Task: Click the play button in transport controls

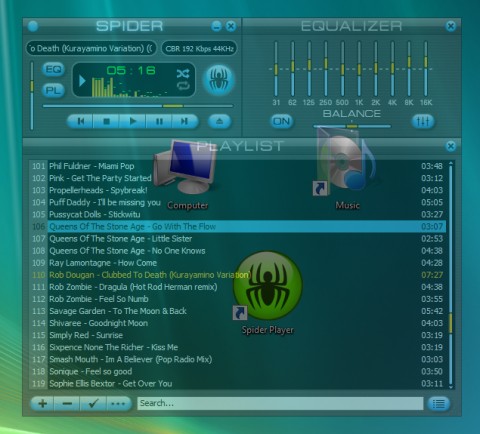Action: point(133,121)
